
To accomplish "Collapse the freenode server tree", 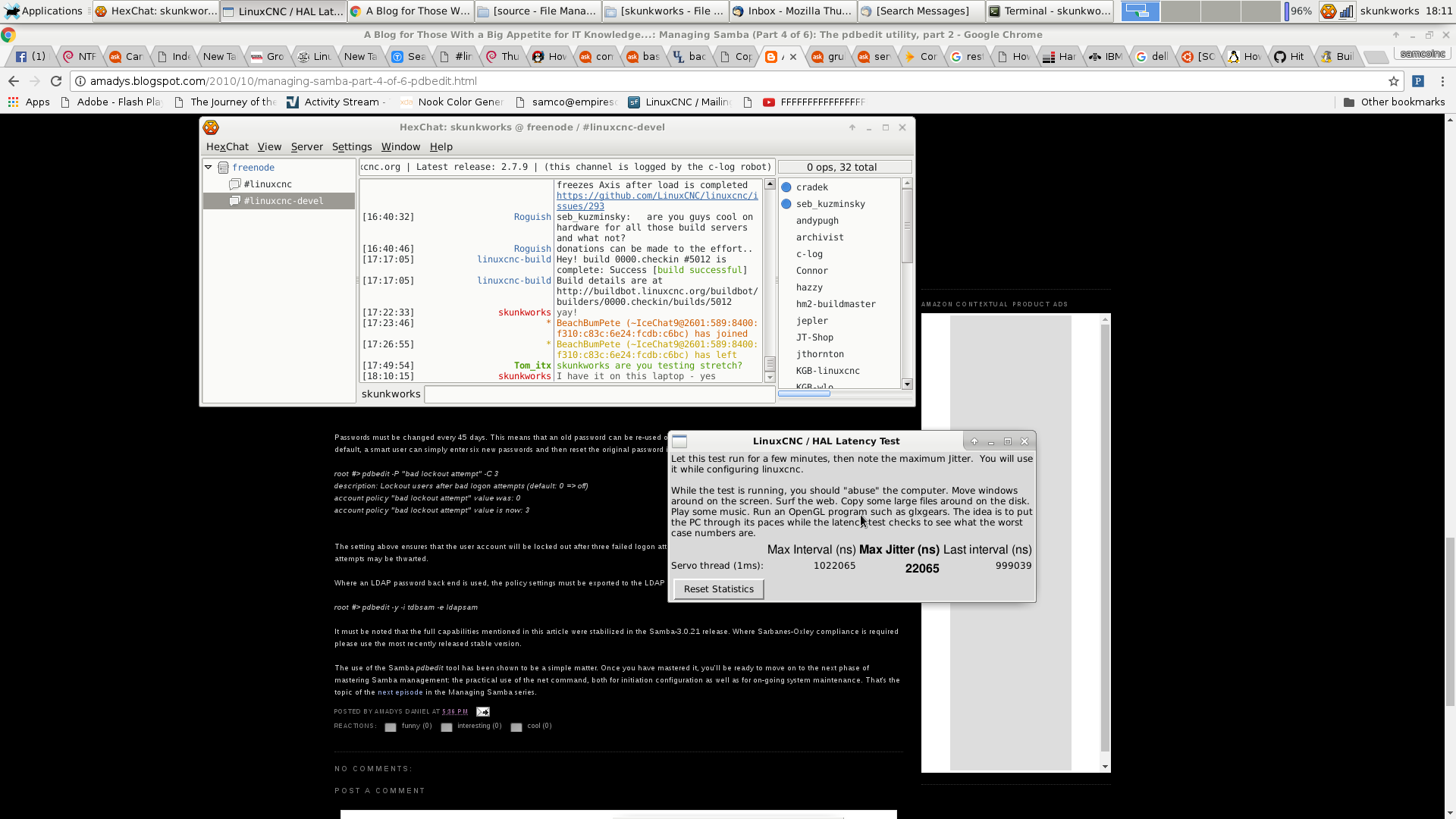I will click(209, 168).
